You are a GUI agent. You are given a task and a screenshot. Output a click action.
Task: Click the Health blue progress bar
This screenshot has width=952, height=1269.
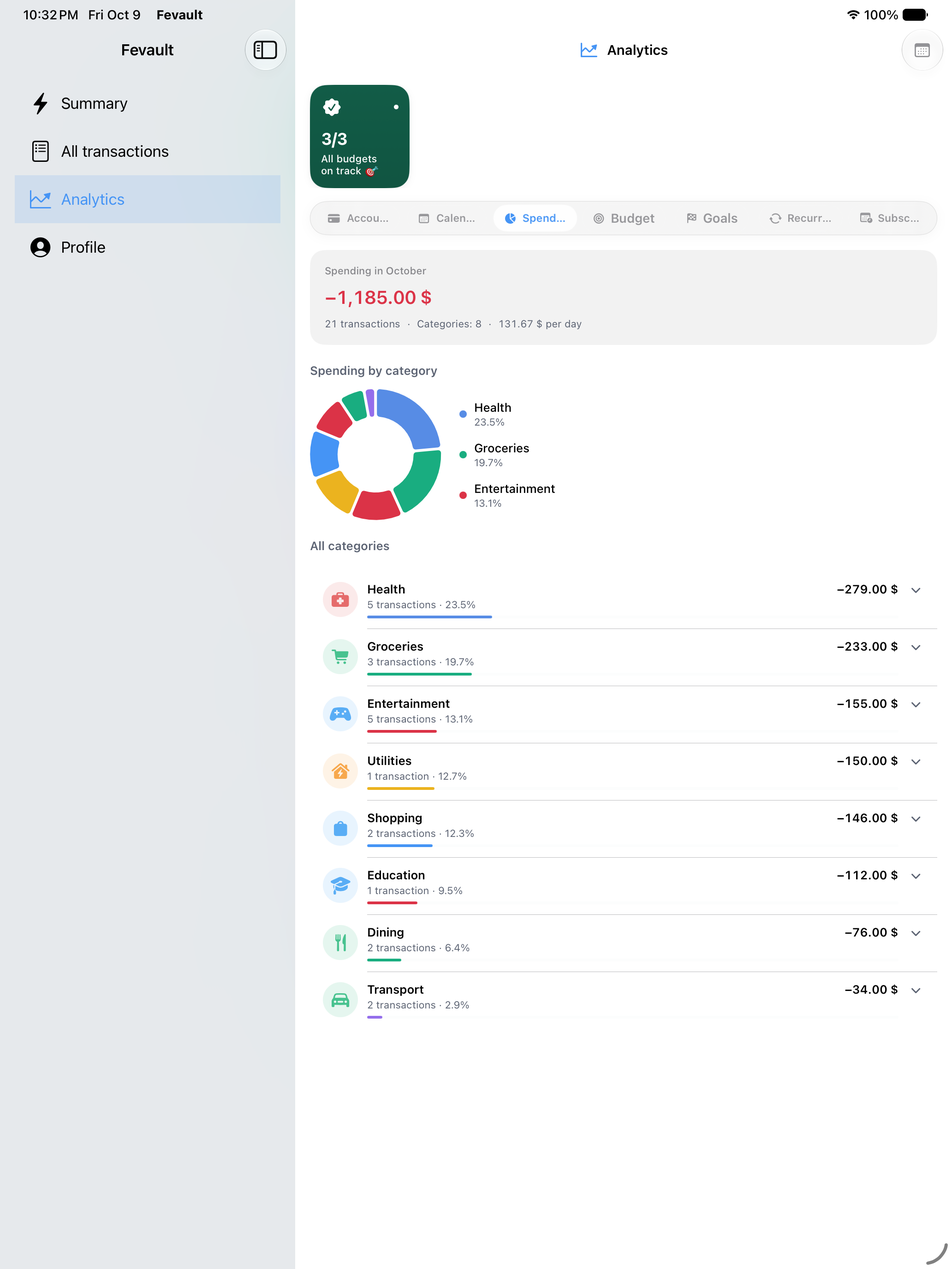coord(429,617)
